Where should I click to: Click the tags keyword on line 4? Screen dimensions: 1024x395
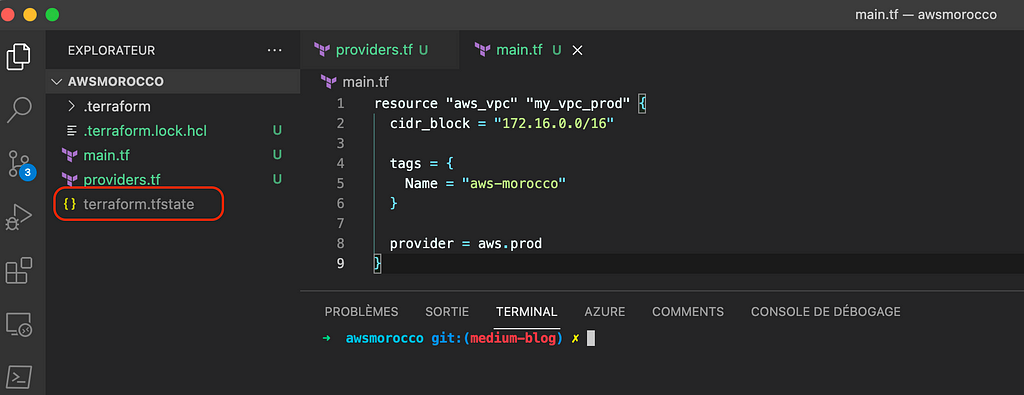(406, 163)
